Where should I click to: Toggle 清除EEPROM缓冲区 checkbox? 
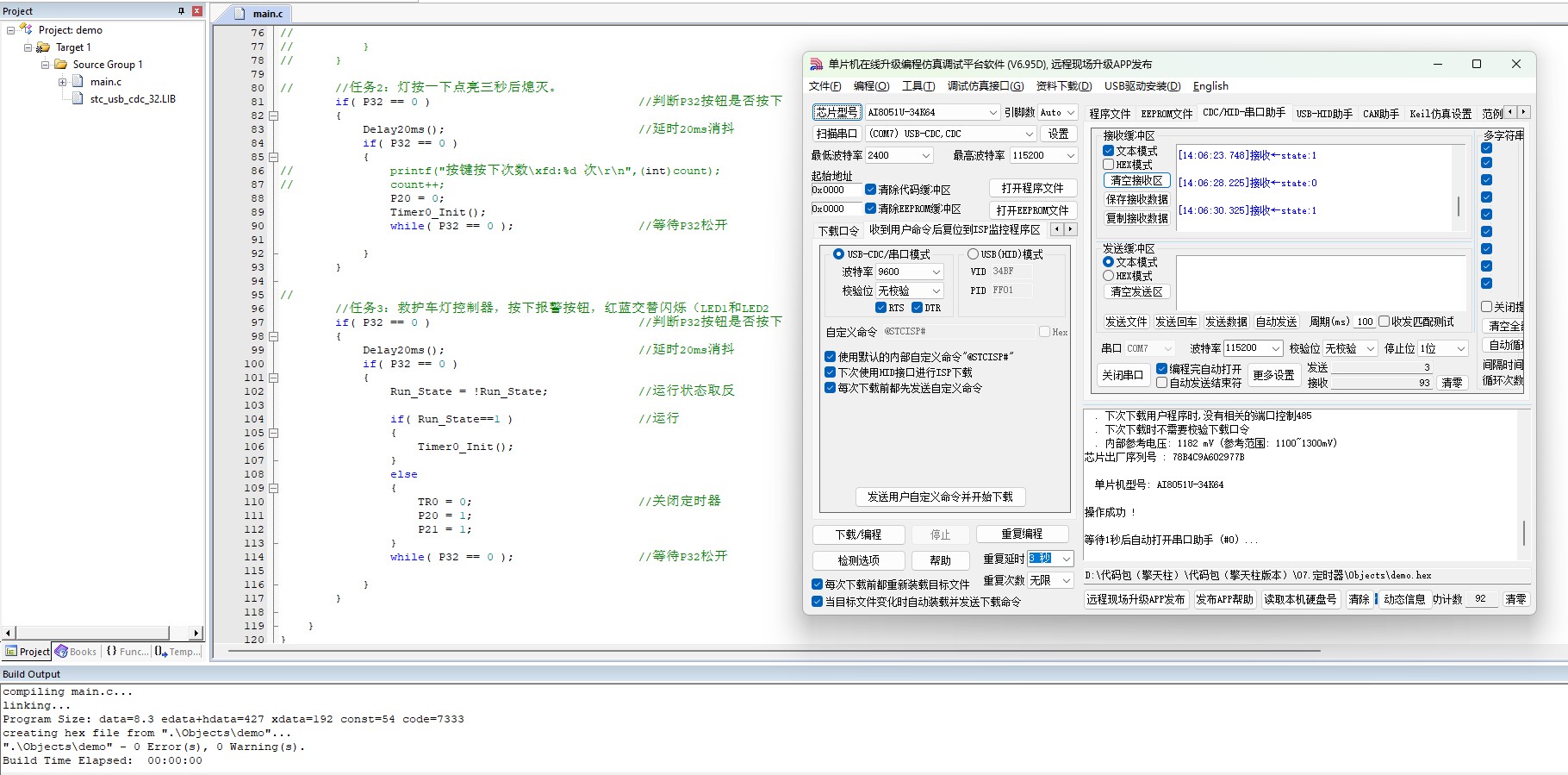coord(870,209)
